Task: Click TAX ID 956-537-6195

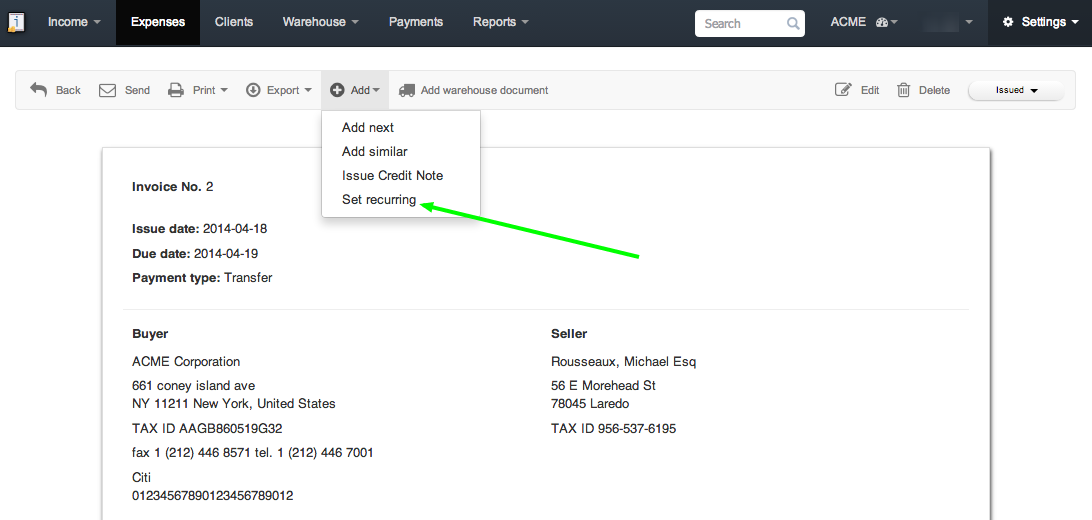Action: (x=614, y=429)
